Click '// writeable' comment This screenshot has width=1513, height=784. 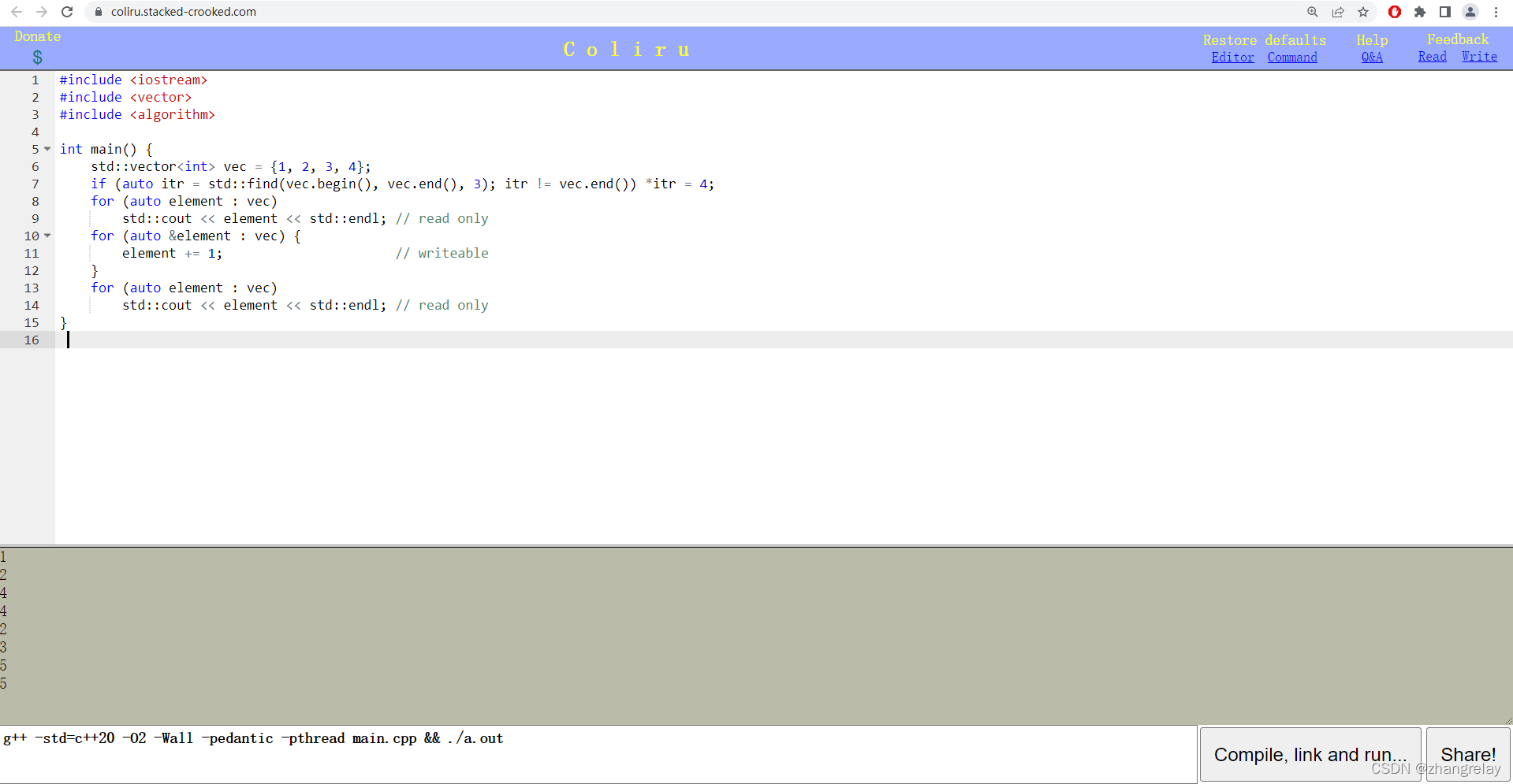pos(442,253)
